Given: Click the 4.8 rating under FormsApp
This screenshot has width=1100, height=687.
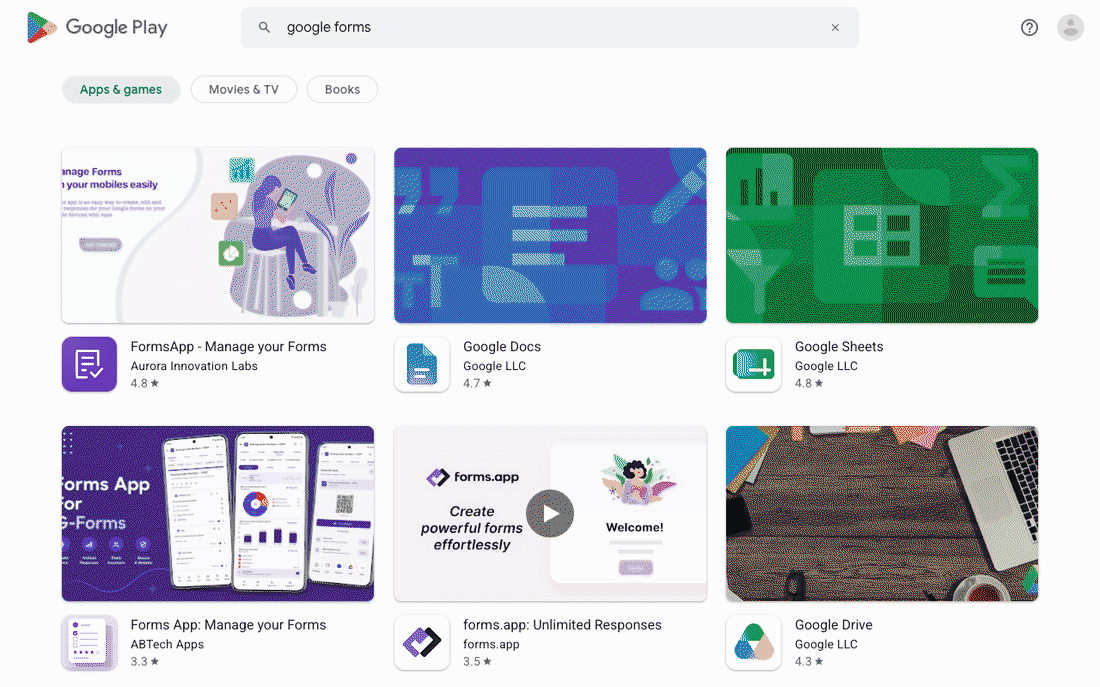Looking at the screenshot, I should (x=145, y=384).
